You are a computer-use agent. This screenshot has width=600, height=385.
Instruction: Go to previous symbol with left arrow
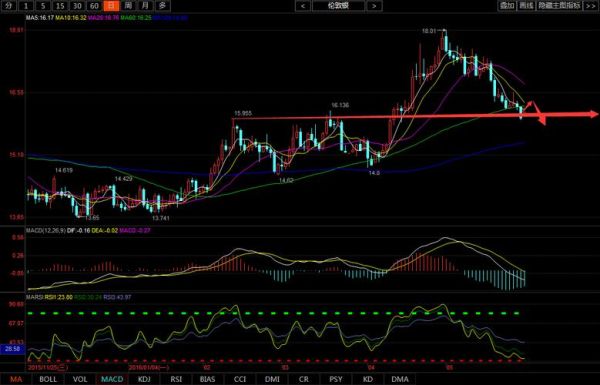coord(303,6)
